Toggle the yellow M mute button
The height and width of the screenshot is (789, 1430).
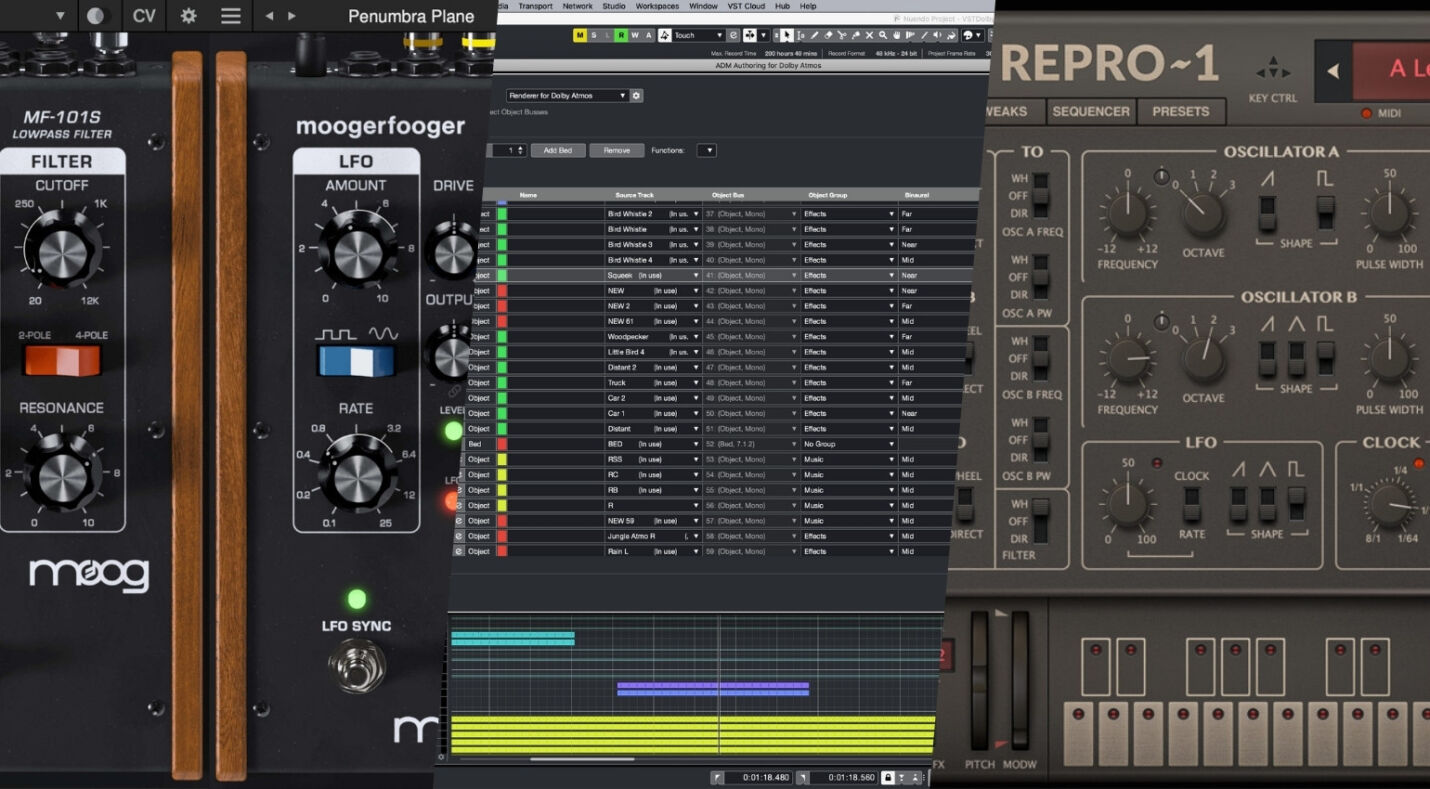[582, 35]
